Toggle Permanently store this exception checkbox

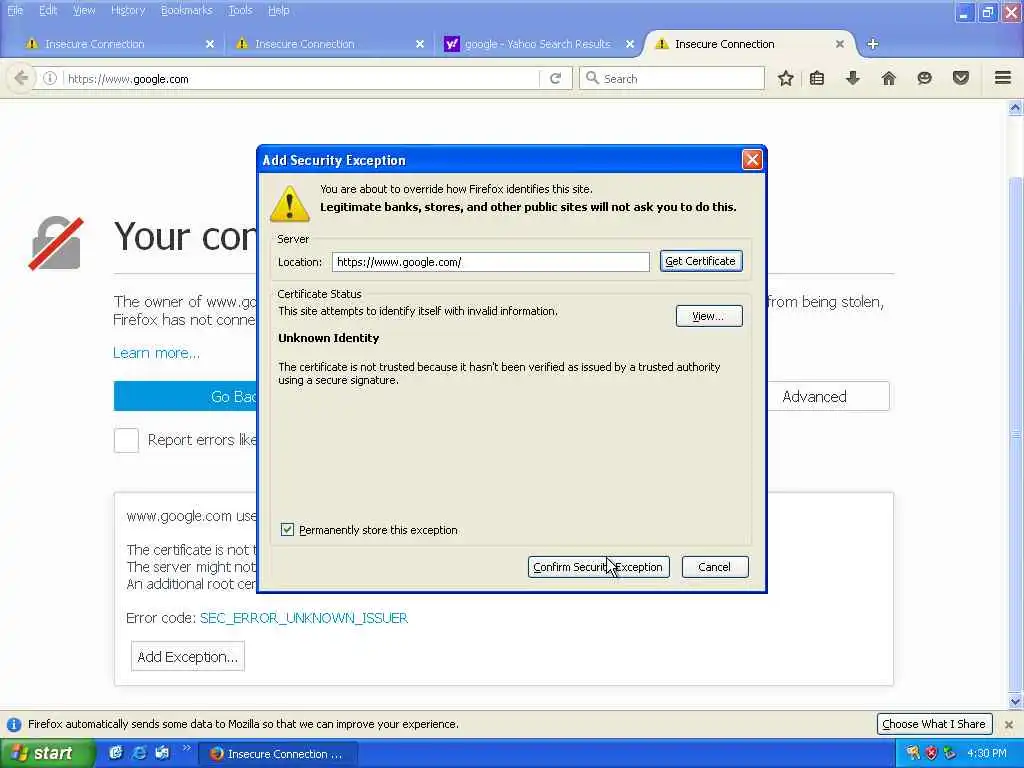pos(287,530)
